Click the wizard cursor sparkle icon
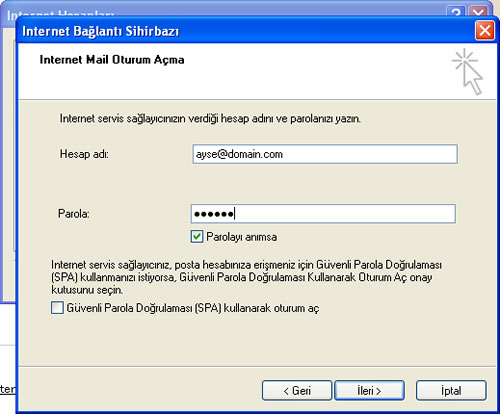This screenshot has height=414, width=500. coord(468,71)
